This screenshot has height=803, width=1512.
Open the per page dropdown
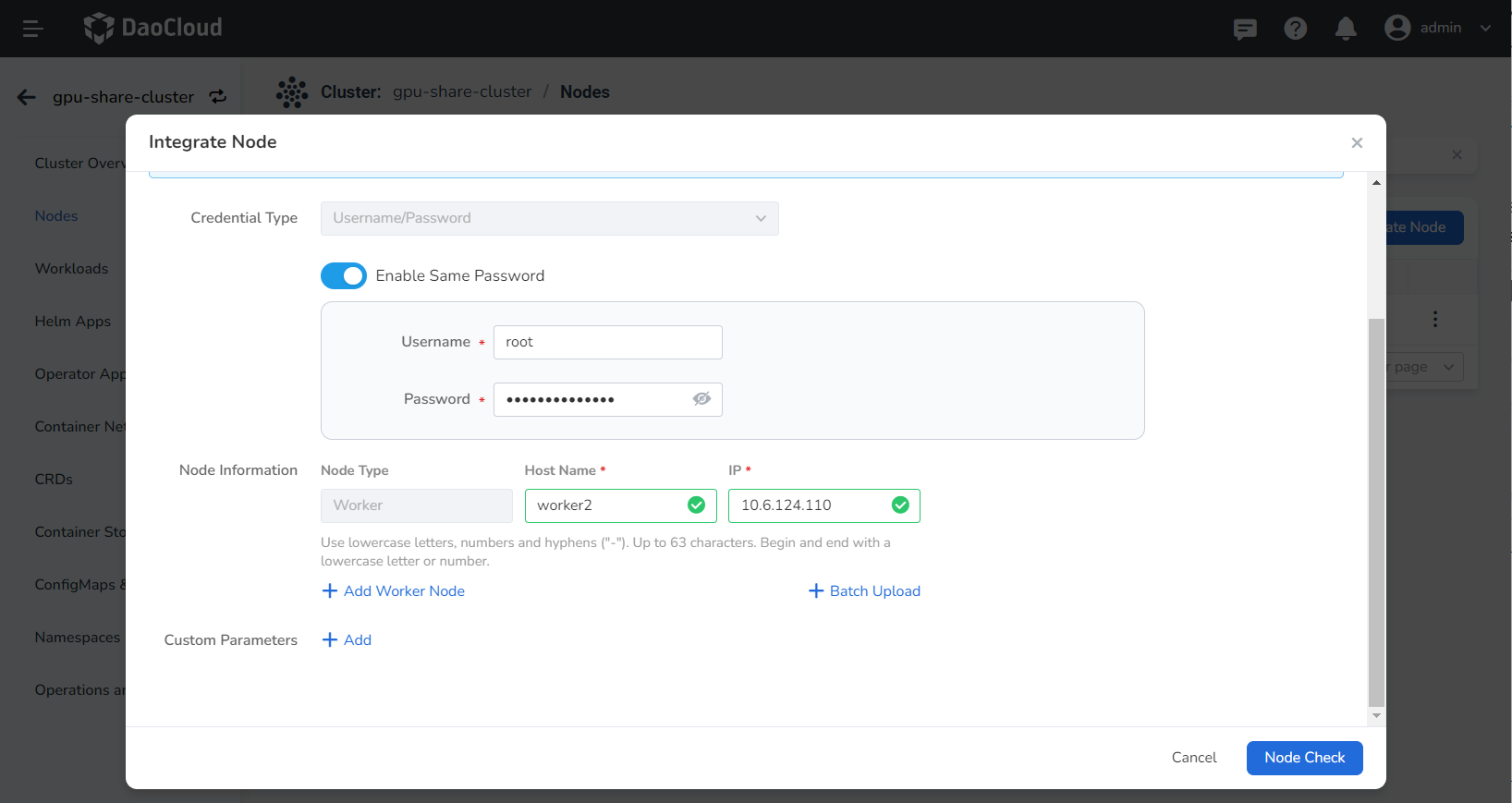coord(1423,367)
